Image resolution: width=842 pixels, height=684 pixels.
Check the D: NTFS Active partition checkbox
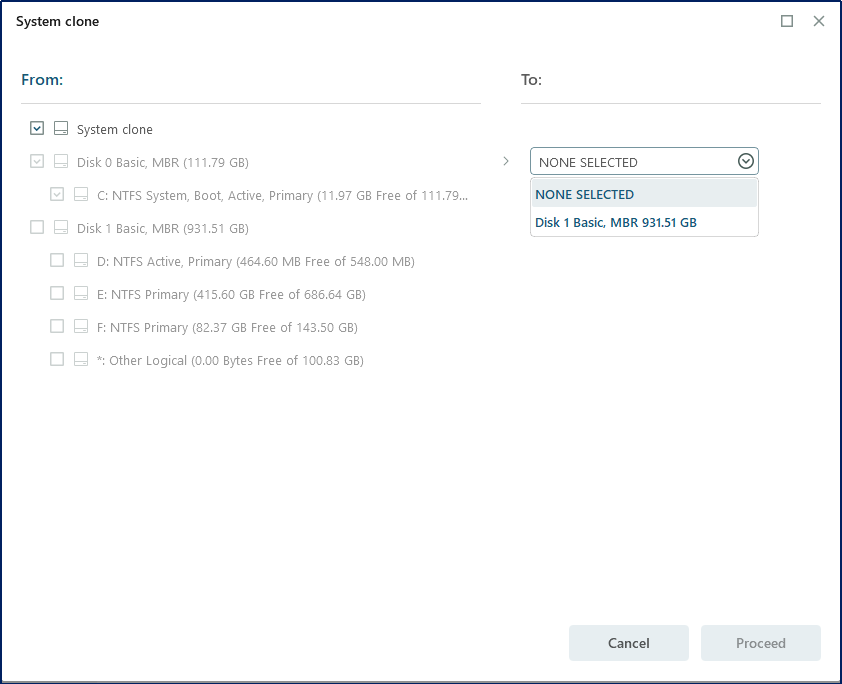click(57, 260)
